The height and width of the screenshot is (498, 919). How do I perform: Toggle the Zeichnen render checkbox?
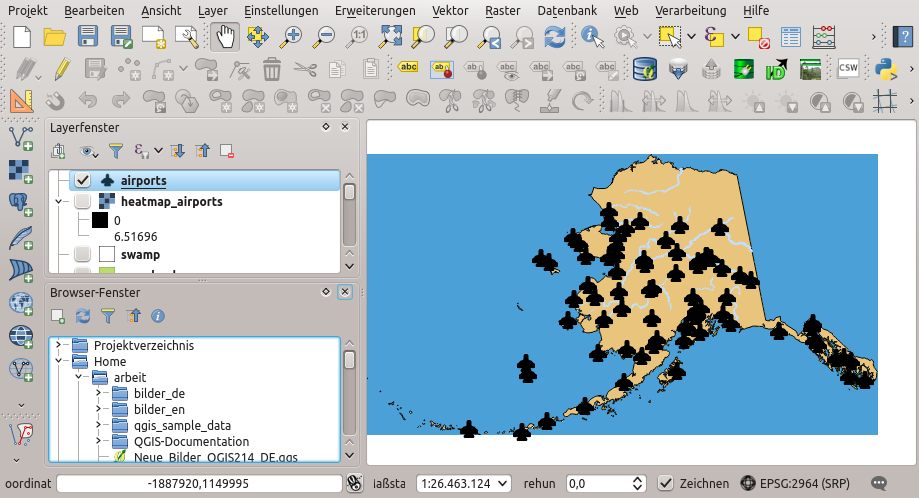point(666,483)
